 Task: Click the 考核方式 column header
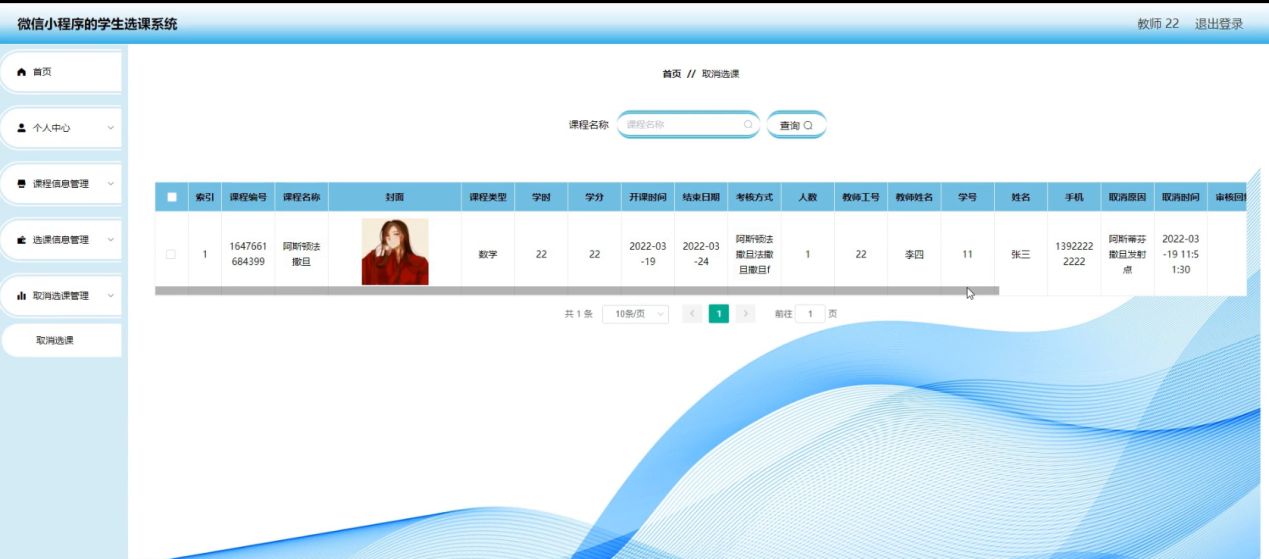(x=754, y=197)
